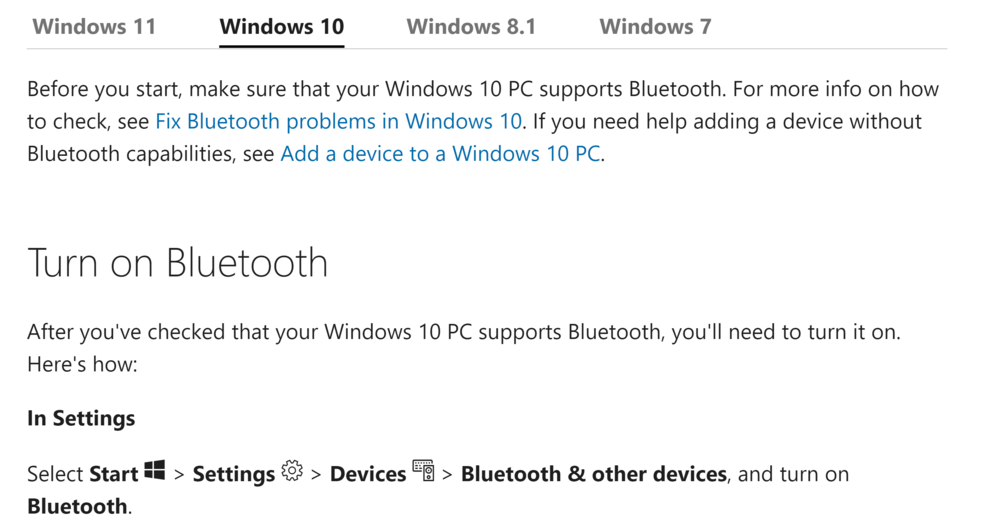Viewport: 1000px width, 524px height.
Task: Click the final bold 'Bluetooth' word
Action: pyautogui.click(x=77, y=506)
